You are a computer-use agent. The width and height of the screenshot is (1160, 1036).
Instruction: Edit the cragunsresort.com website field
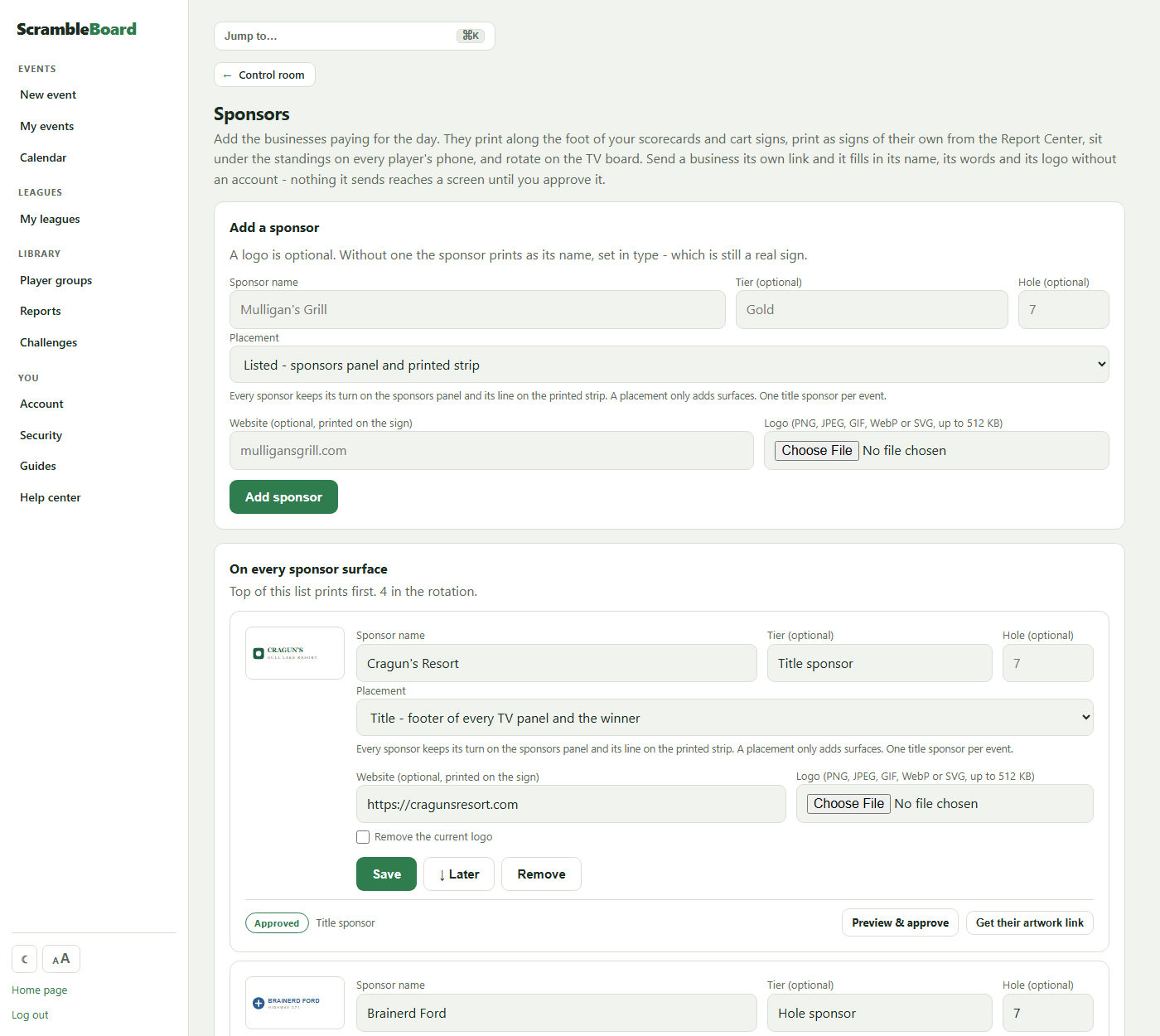coord(571,804)
